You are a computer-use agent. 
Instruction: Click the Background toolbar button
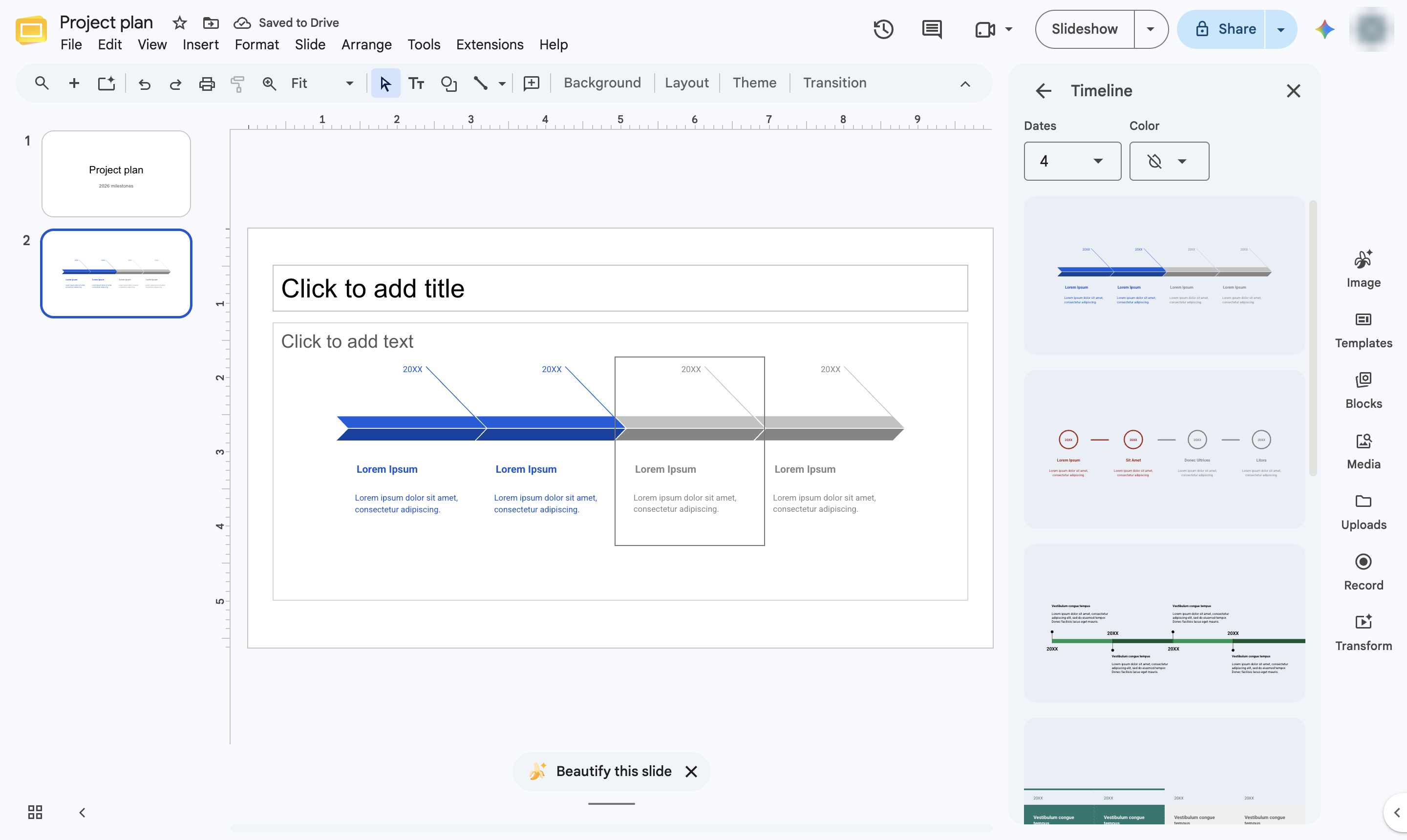click(602, 83)
